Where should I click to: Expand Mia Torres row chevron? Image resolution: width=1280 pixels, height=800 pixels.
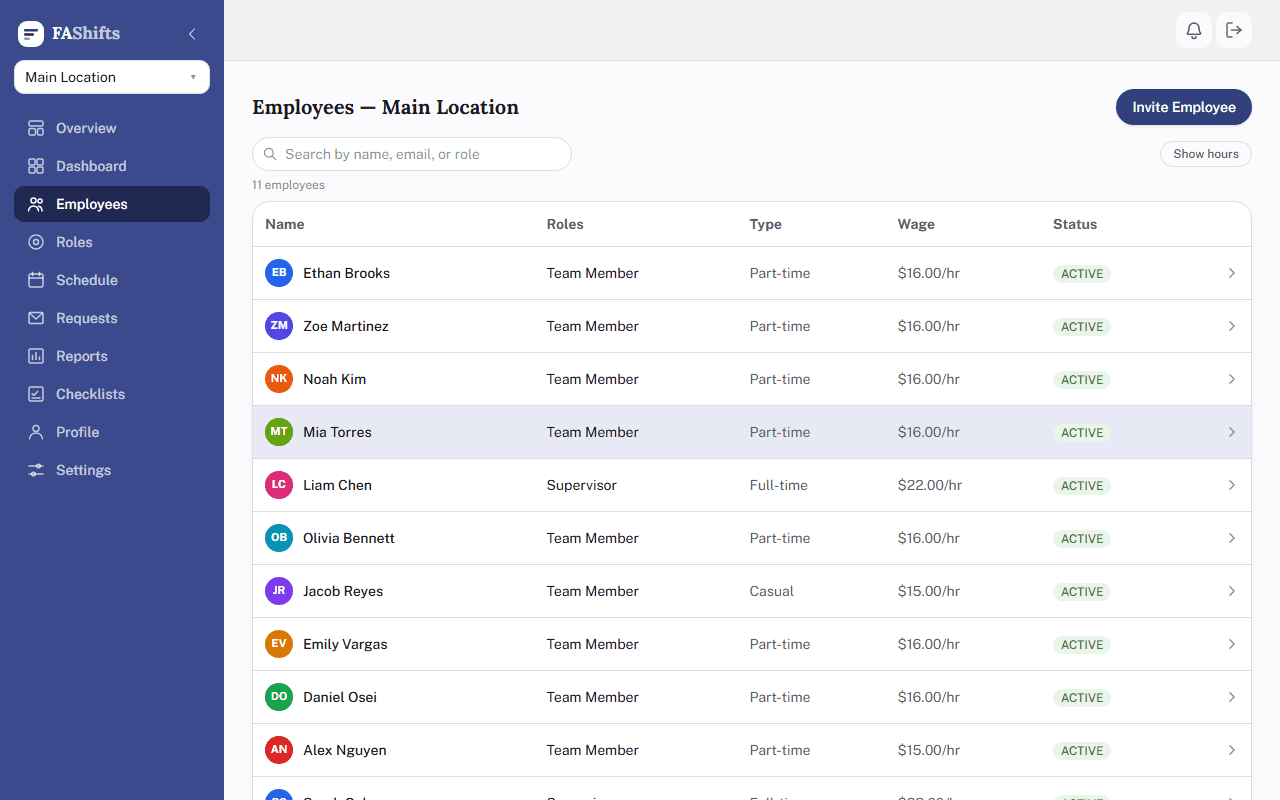coord(1232,432)
